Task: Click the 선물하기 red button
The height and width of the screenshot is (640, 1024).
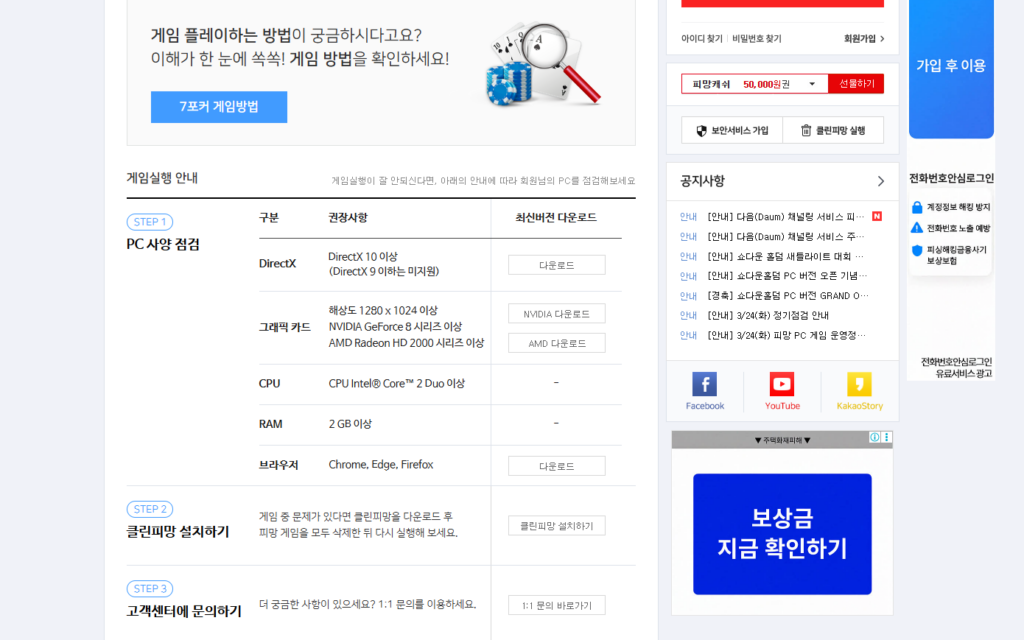Action: click(856, 84)
